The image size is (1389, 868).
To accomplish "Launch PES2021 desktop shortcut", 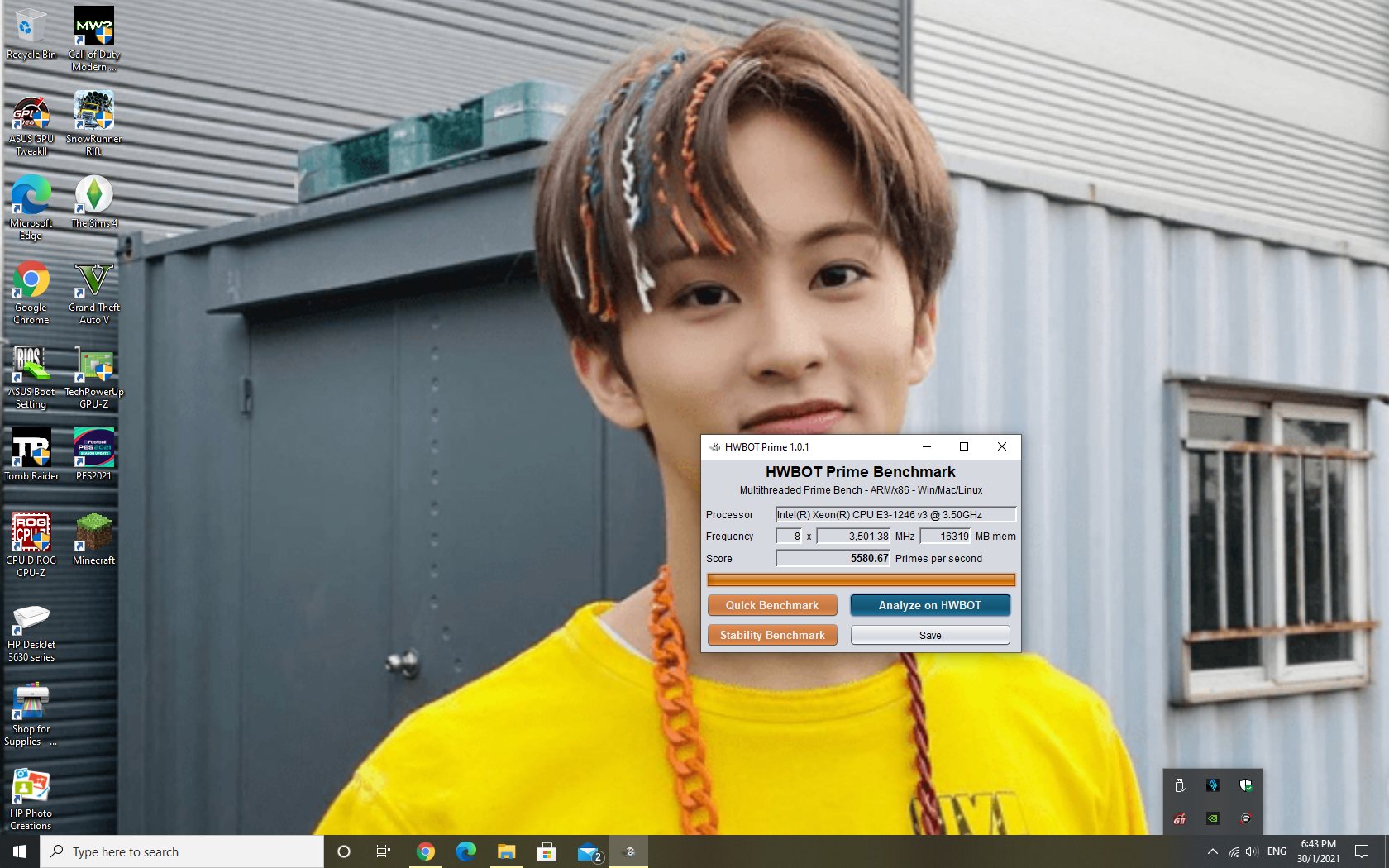I will pos(93,455).
